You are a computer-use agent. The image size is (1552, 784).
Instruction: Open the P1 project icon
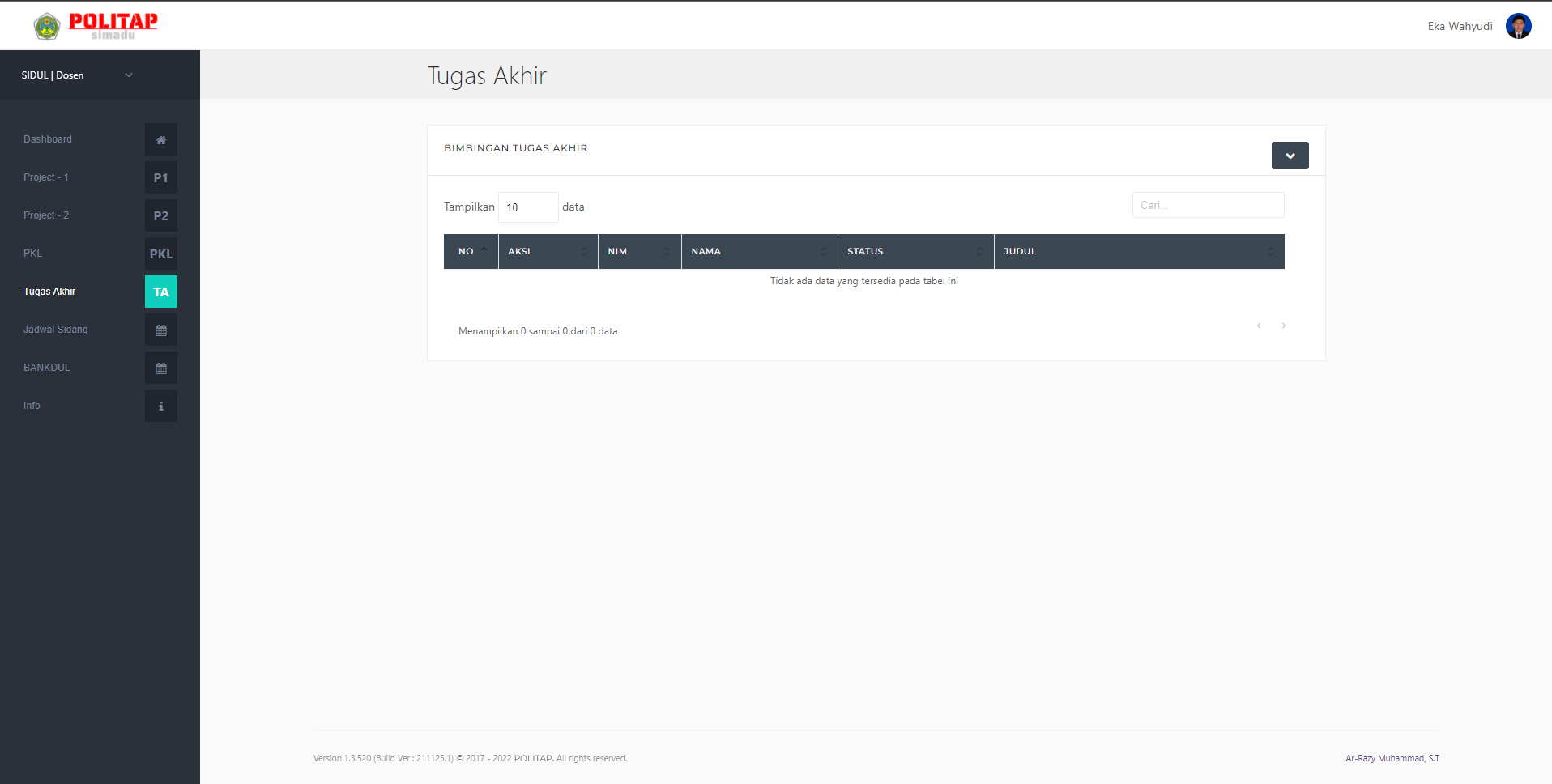point(161,177)
